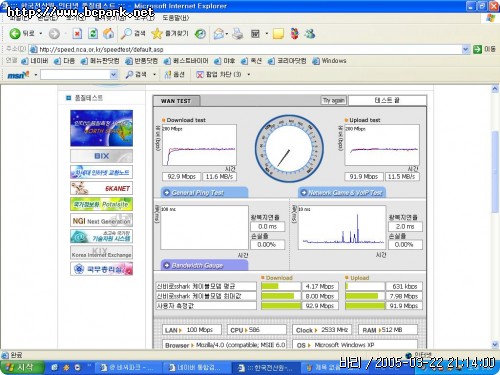Click the colorful Research butterfly icon
The image size is (500, 375).
pos(294,33)
